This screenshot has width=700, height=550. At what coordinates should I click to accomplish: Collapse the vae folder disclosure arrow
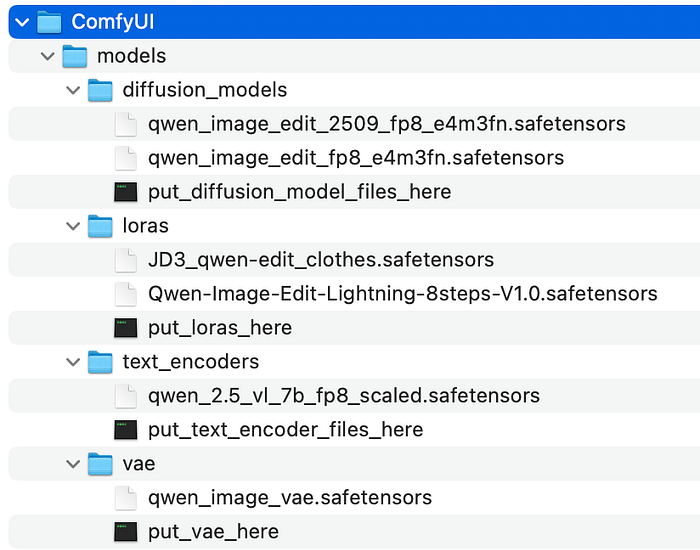(72, 464)
